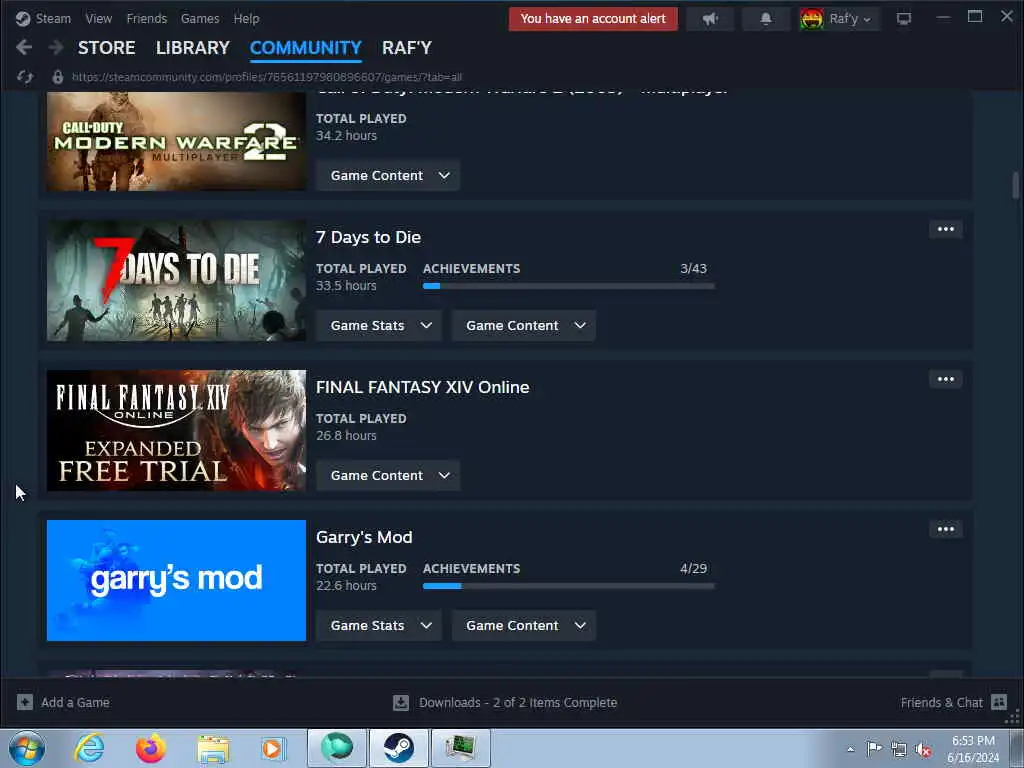Open notifications with the bell icon
The image size is (1024, 768).
tap(766, 19)
